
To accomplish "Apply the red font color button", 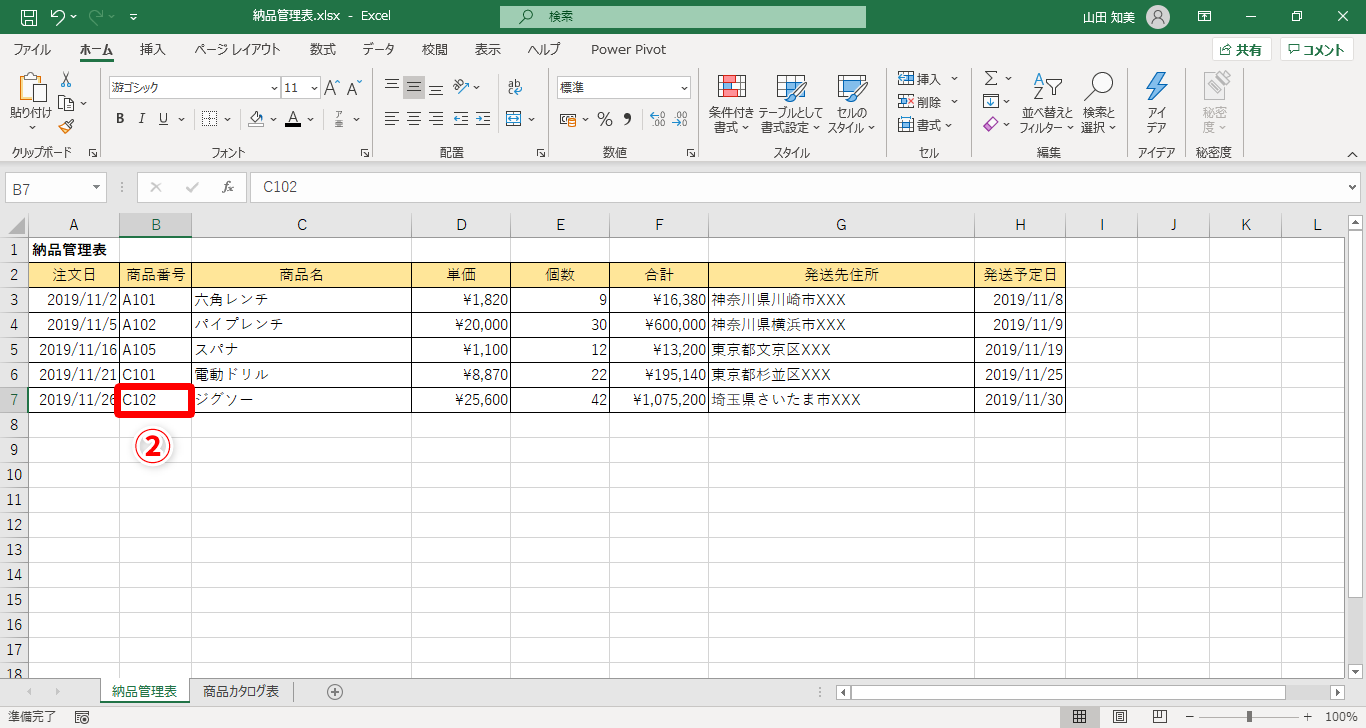I will click(293, 119).
